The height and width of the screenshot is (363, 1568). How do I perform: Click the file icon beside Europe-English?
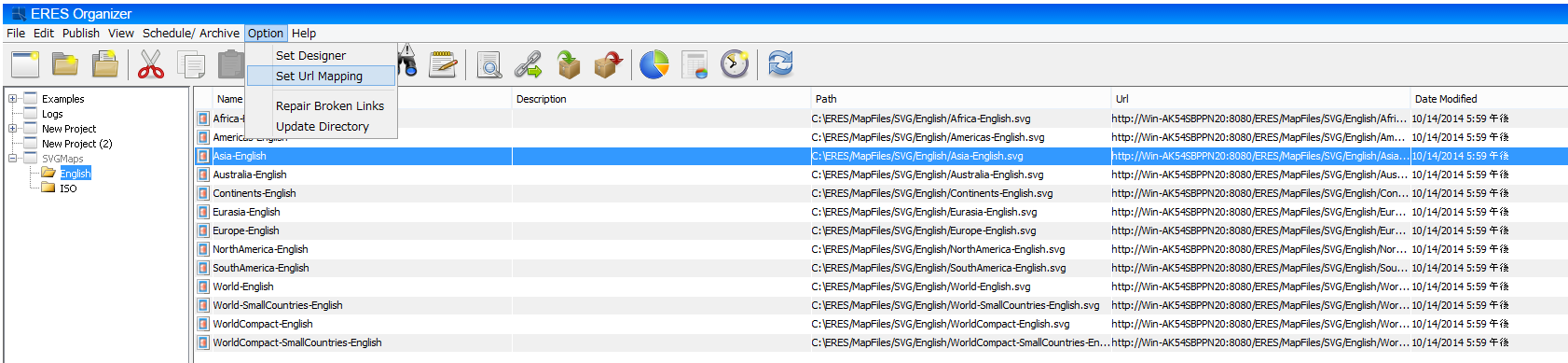pyautogui.click(x=203, y=230)
